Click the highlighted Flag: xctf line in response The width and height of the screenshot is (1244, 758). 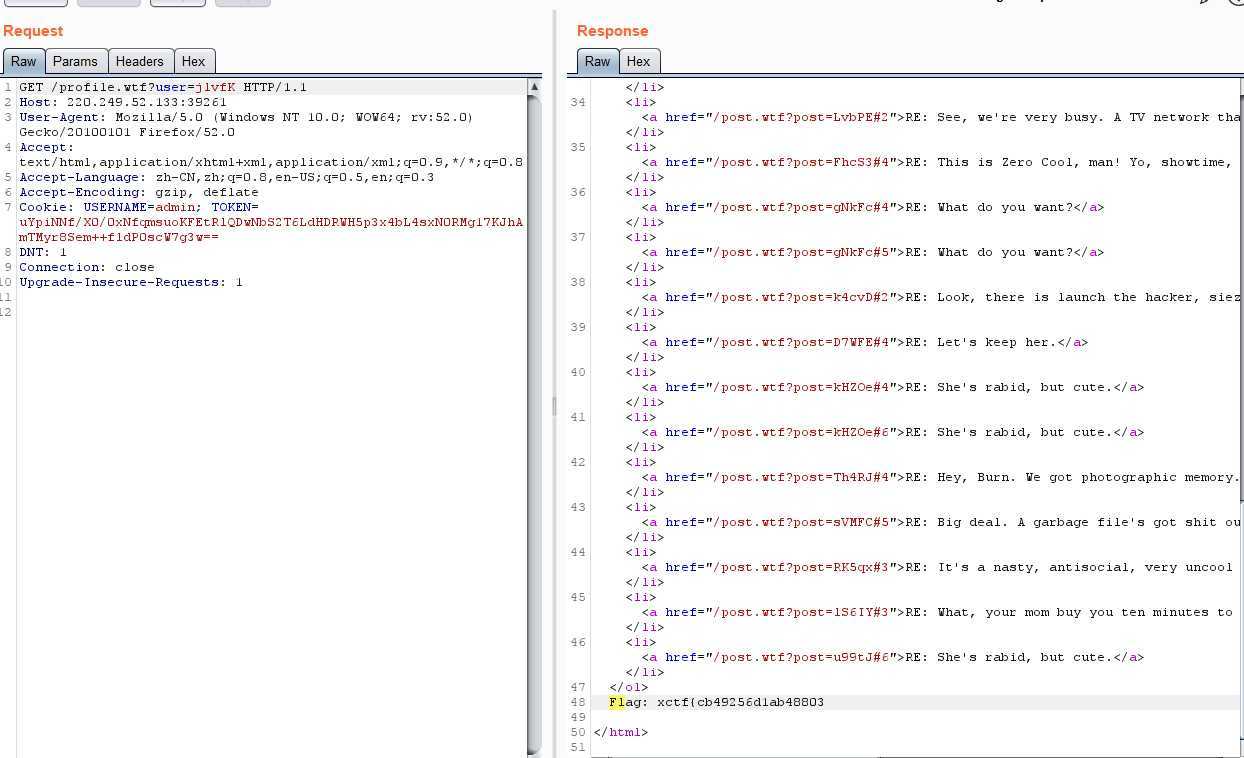[716, 702]
